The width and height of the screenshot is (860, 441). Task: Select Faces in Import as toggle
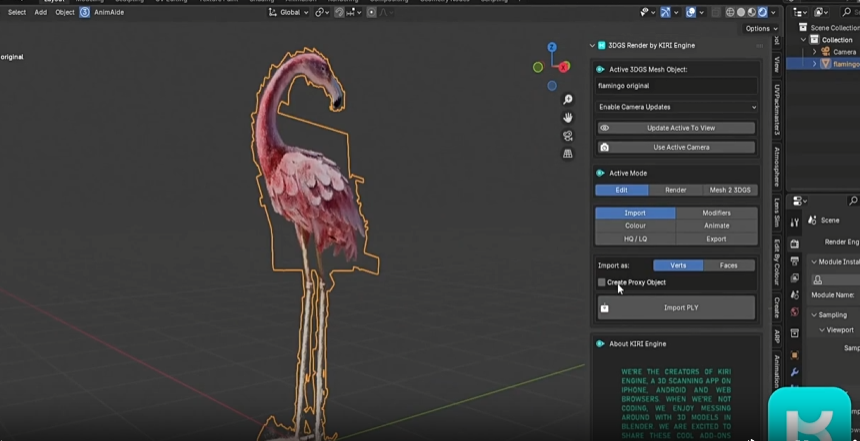[729, 265]
